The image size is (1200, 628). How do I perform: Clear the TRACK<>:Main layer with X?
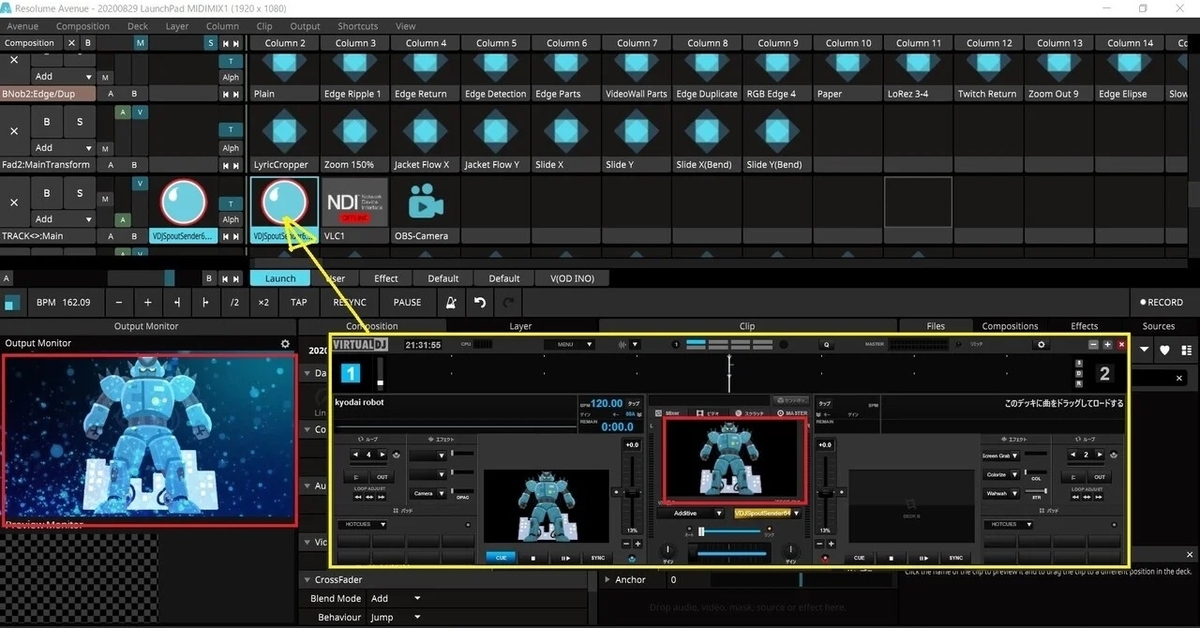click(x=14, y=202)
